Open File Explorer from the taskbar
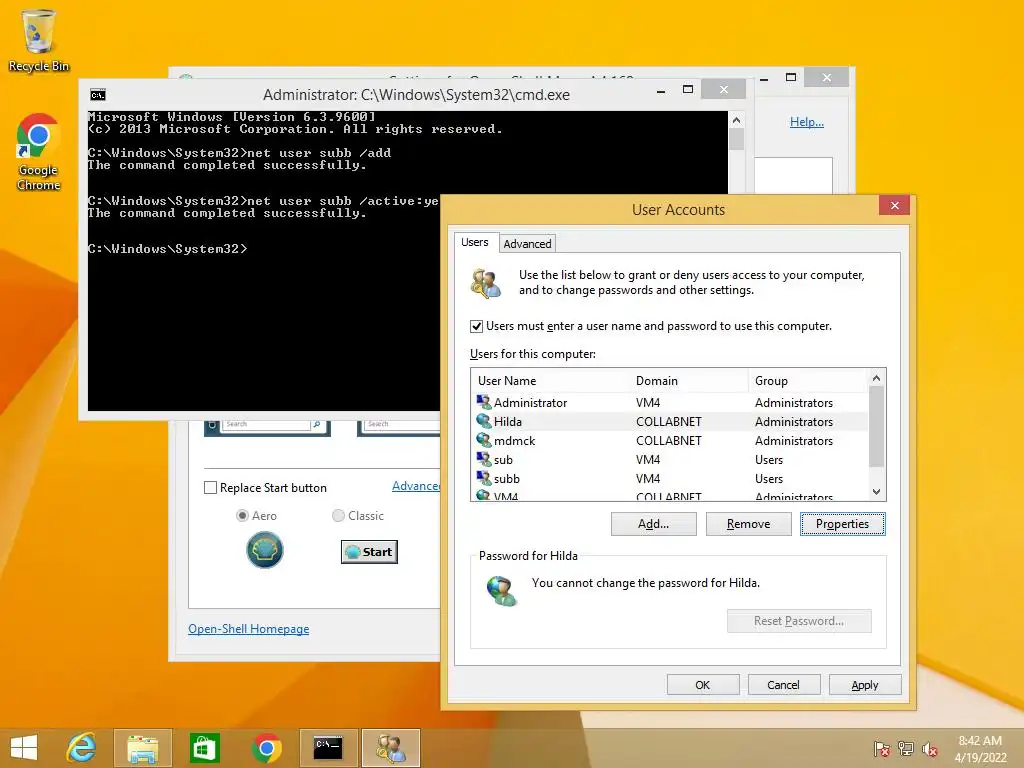Viewport: 1024px width, 768px height. [x=142, y=748]
